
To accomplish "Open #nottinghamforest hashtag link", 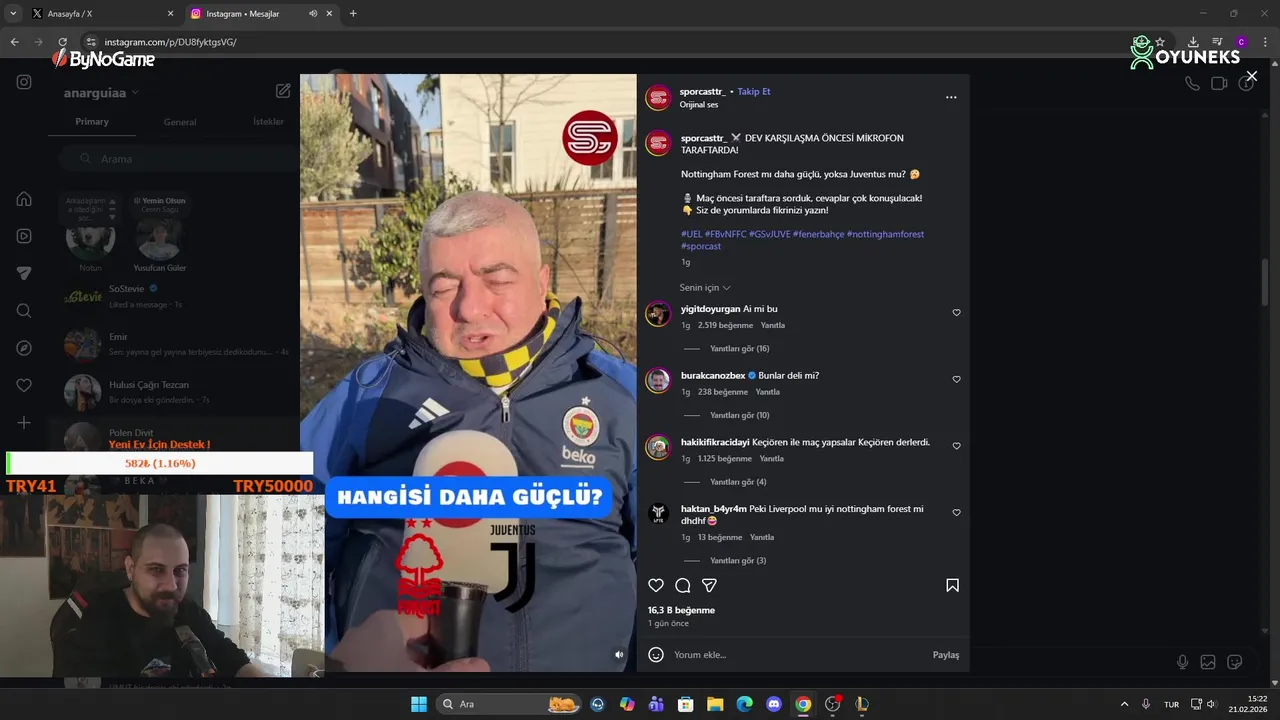I will point(885,234).
